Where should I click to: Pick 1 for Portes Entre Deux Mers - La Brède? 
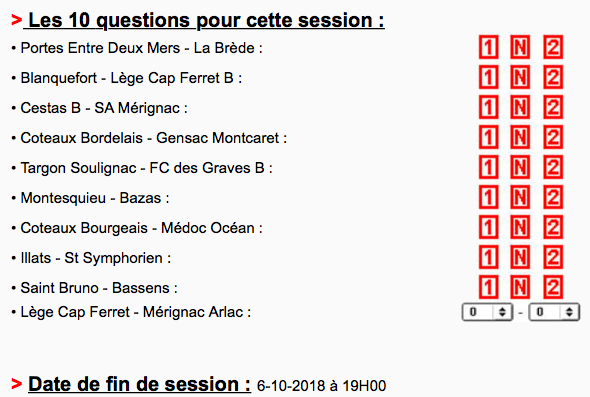tap(488, 47)
